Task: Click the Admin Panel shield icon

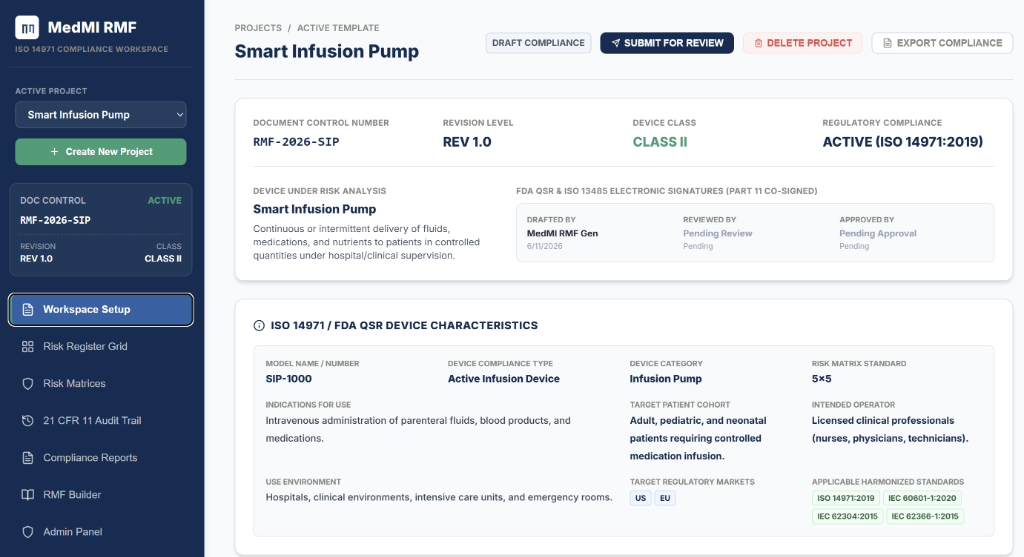Action: 27,532
